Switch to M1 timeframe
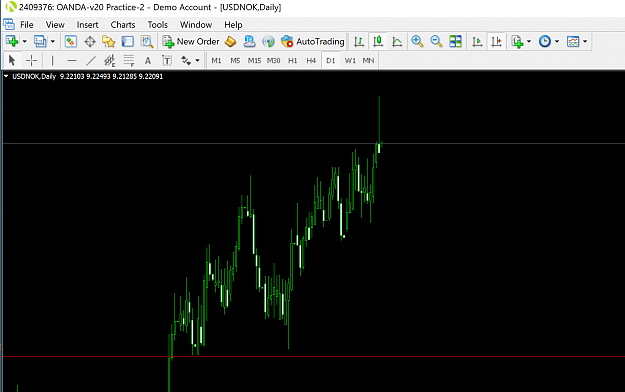Screen dimensions: 625x392 coord(216,61)
